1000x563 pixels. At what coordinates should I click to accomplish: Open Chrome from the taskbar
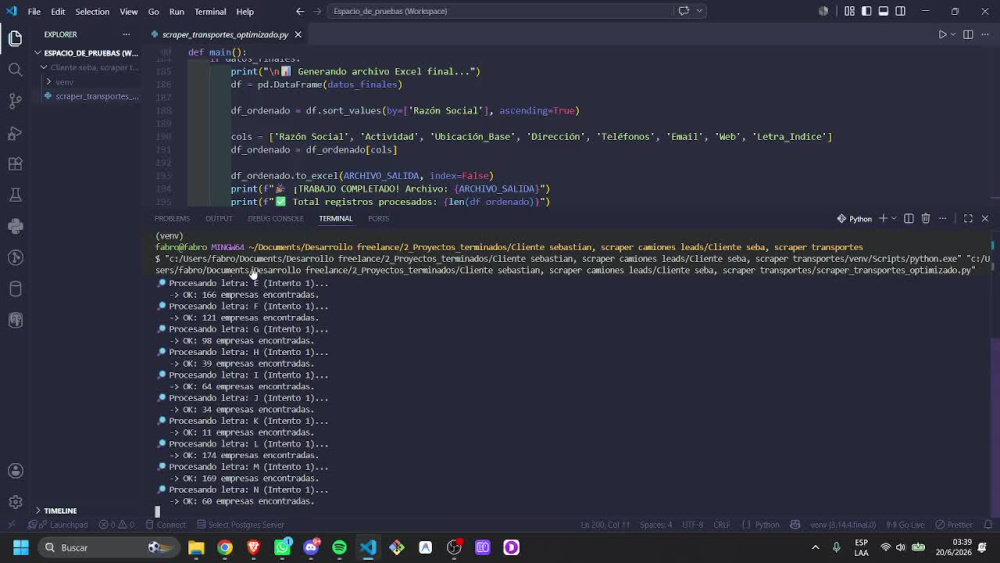pos(224,548)
